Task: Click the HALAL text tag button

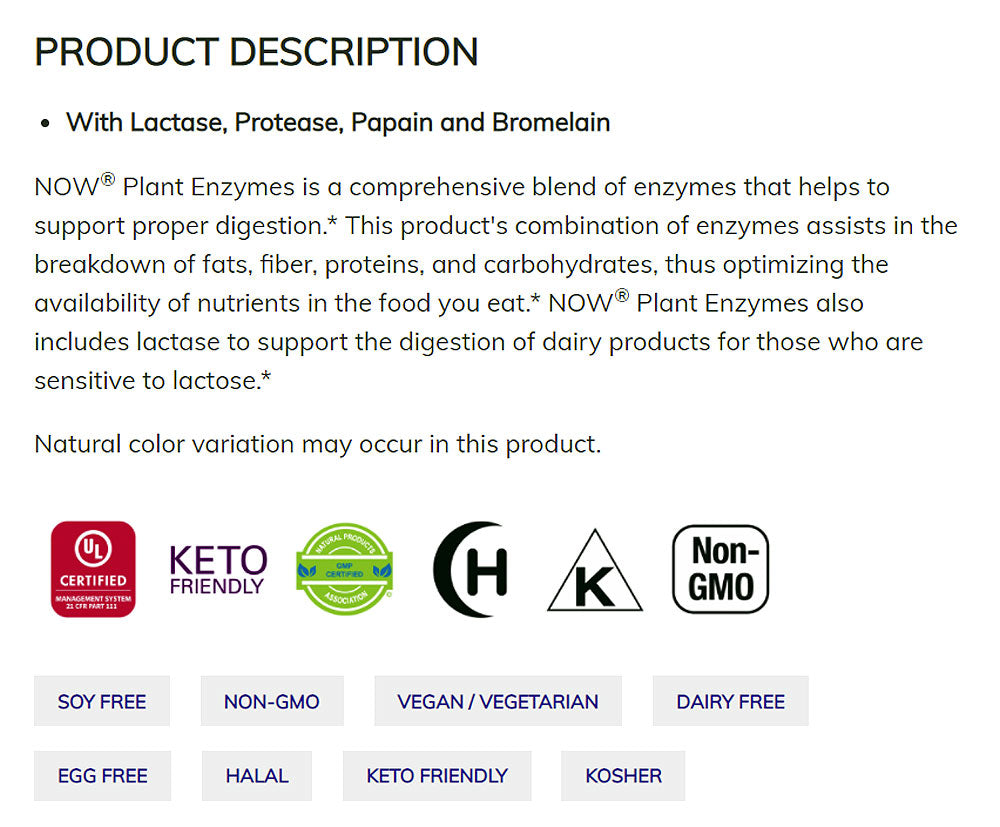Action: (257, 776)
